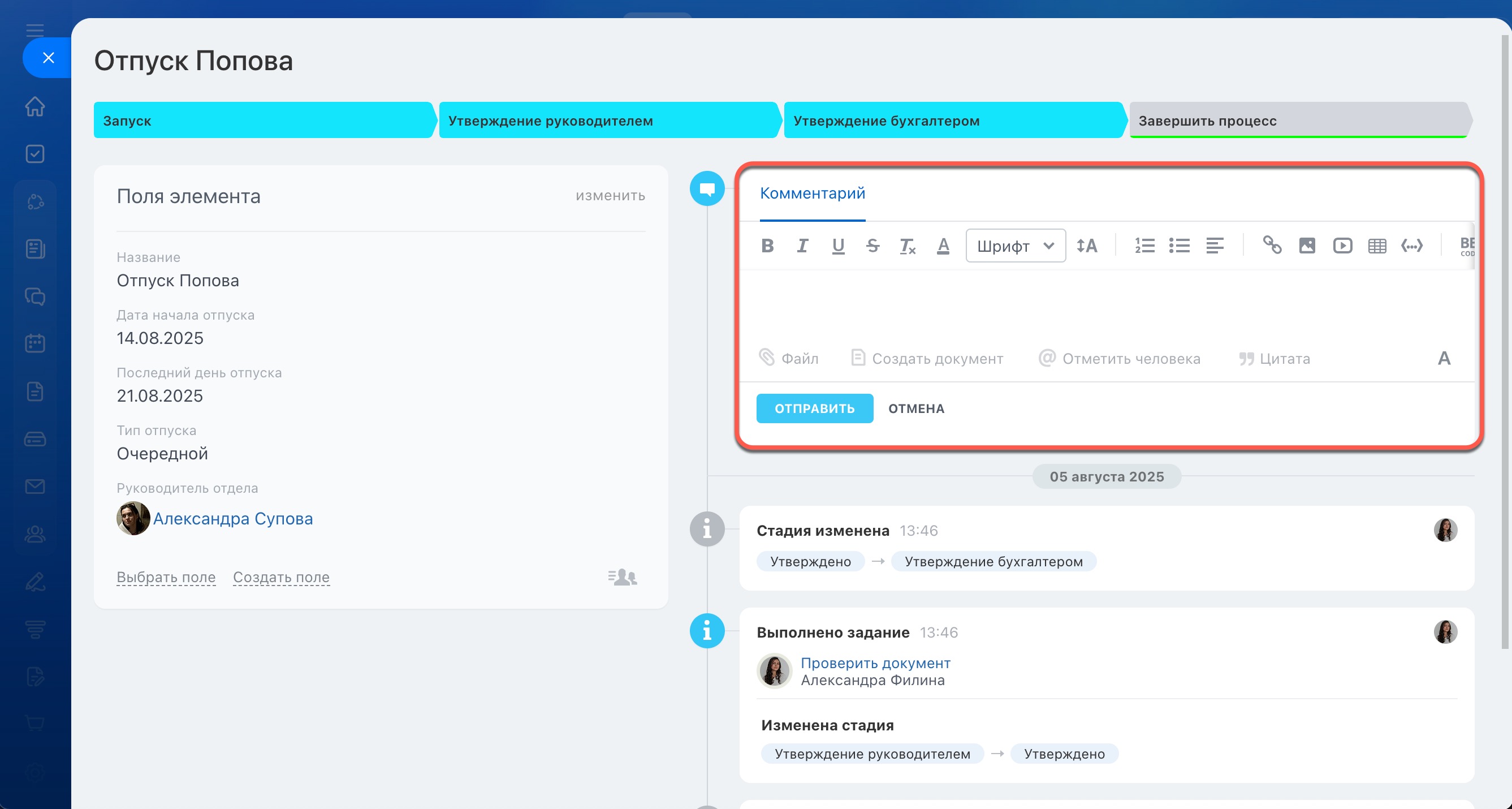Insert a video into comment

click(1342, 246)
